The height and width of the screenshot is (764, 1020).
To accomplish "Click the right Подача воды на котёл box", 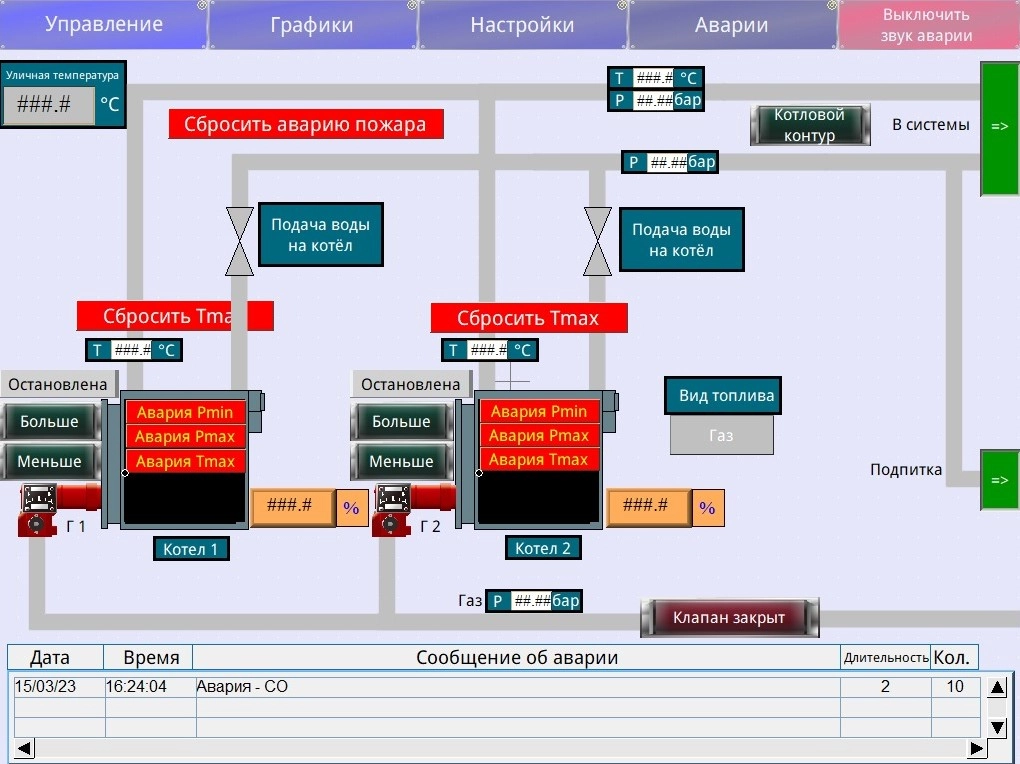I will click(x=681, y=239).
